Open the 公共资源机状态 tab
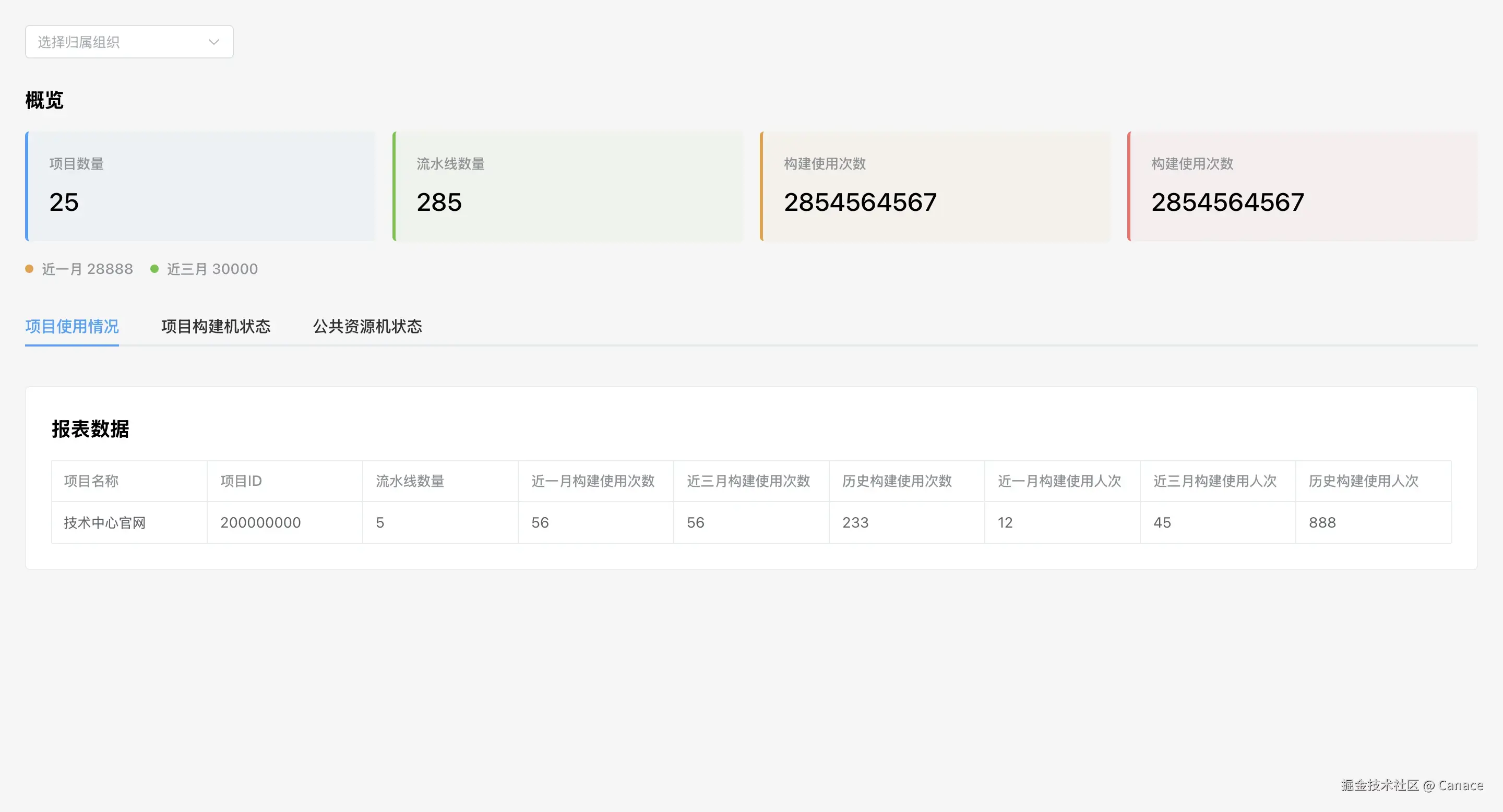The image size is (1503, 812). click(x=367, y=327)
